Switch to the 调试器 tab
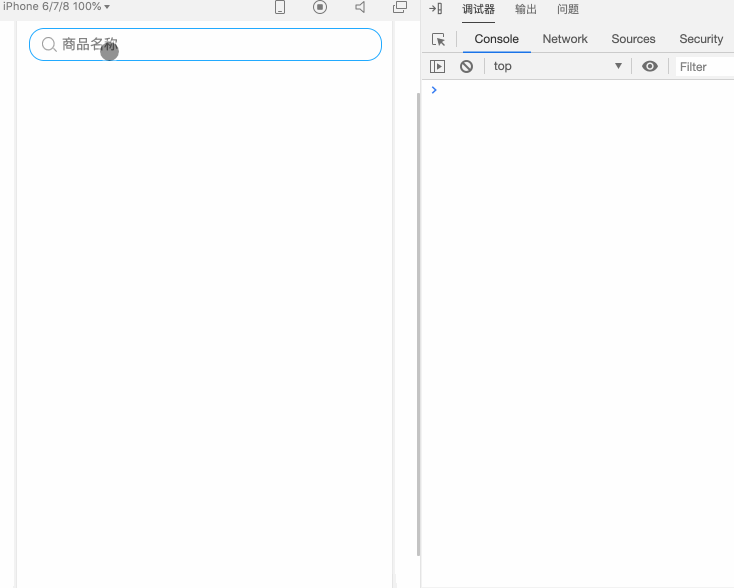Viewport: 734px width, 588px height. point(478,9)
